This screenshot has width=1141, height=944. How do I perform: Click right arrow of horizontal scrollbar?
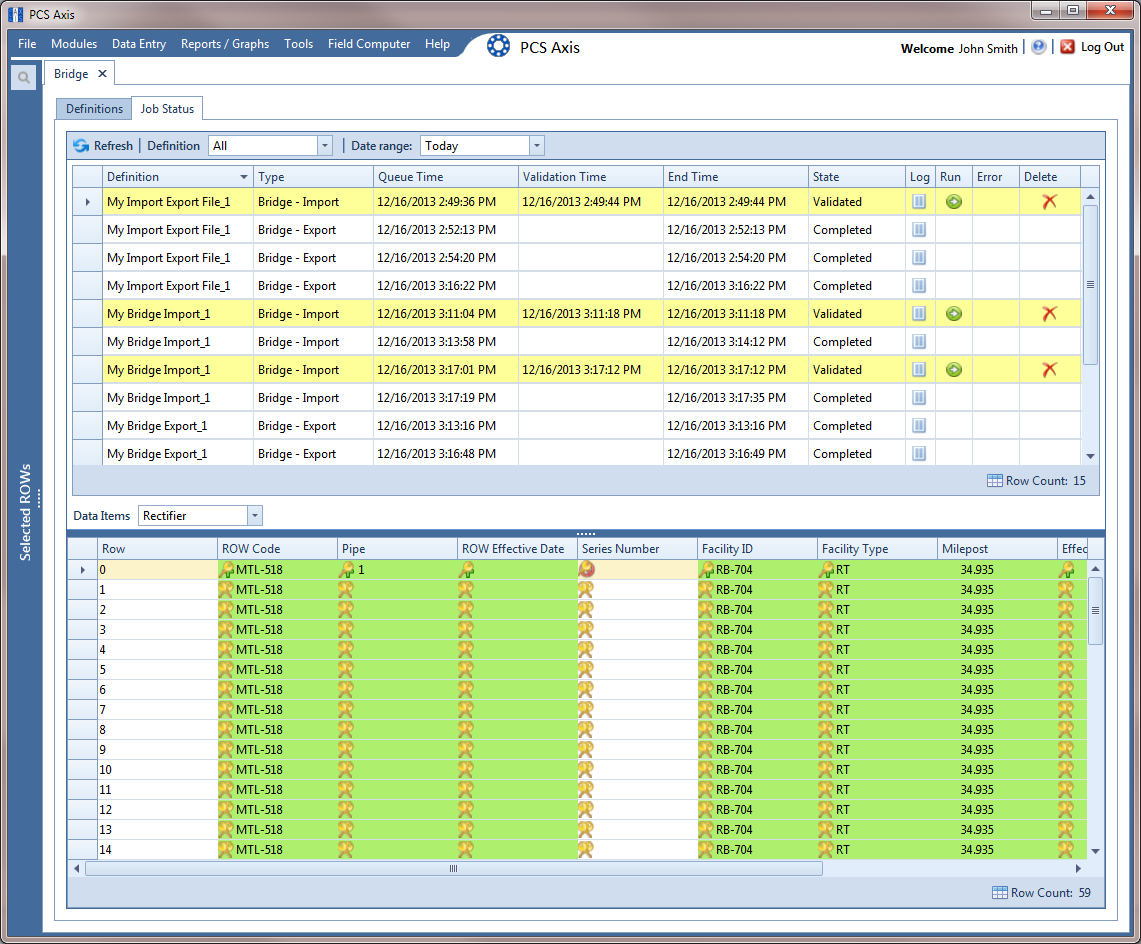1078,868
